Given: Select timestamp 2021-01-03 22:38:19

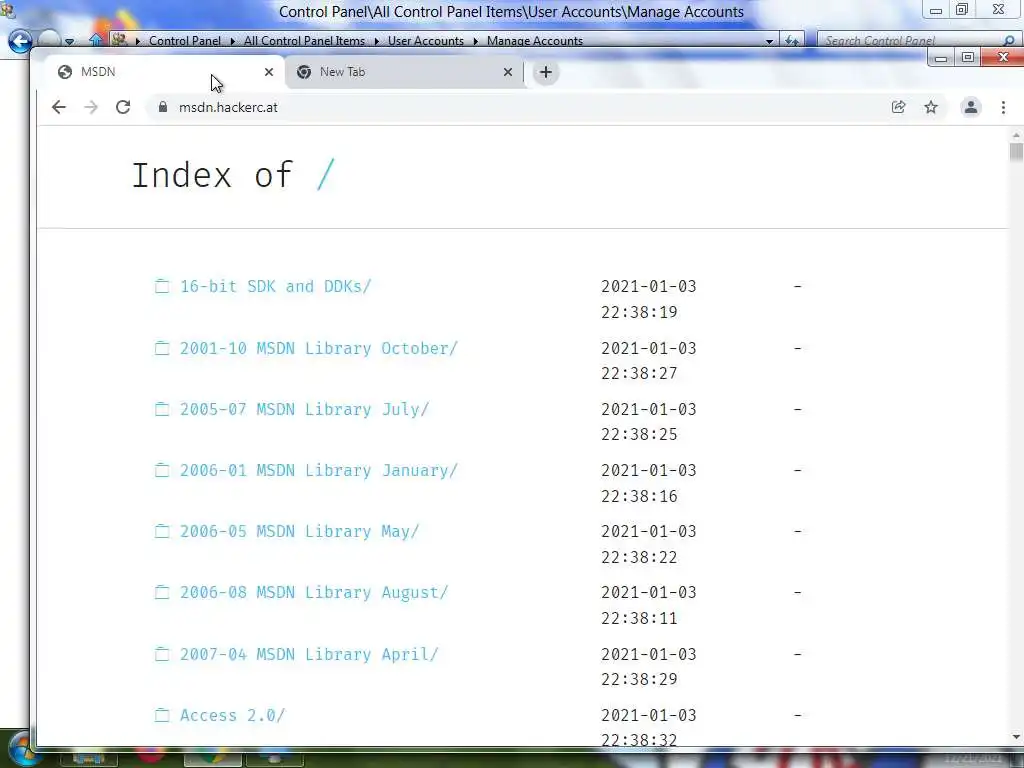Looking at the screenshot, I should (648, 299).
